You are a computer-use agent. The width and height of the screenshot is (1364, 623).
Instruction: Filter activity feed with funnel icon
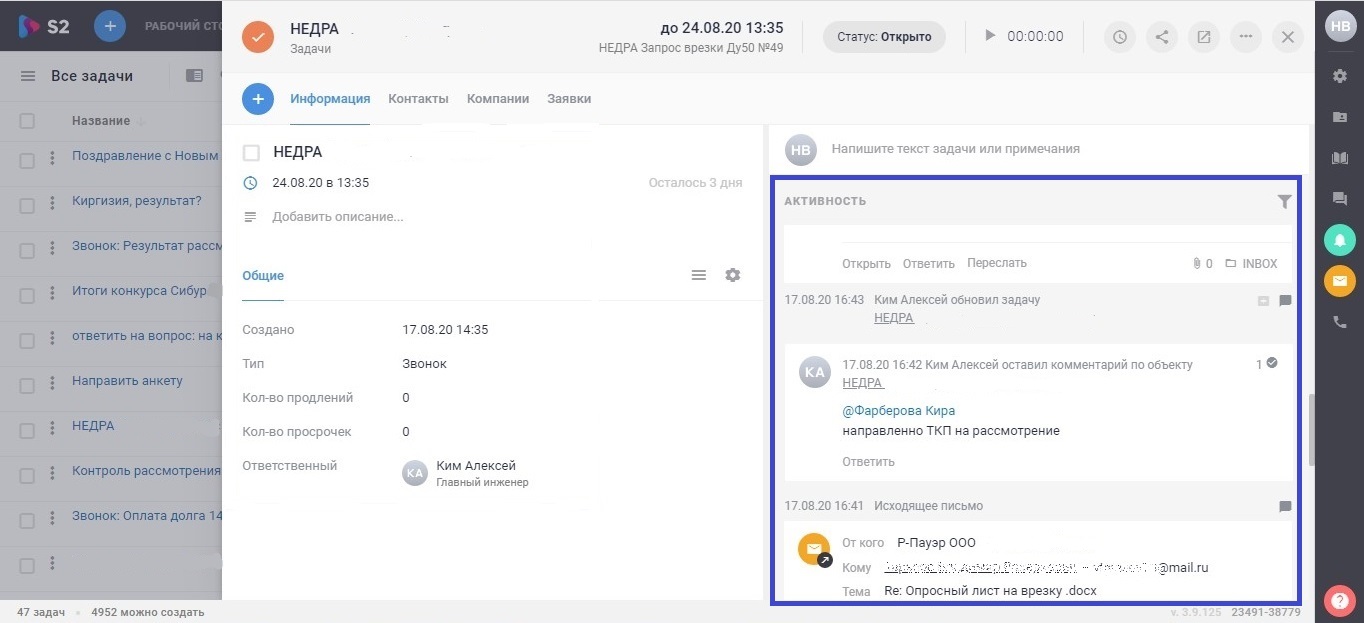tap(1284, 201)
